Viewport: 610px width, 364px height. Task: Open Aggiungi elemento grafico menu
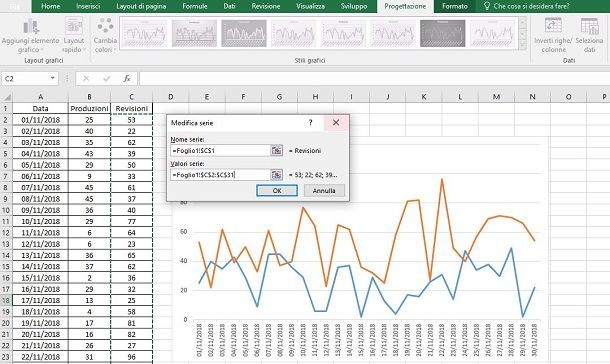(x=31, y=36)
